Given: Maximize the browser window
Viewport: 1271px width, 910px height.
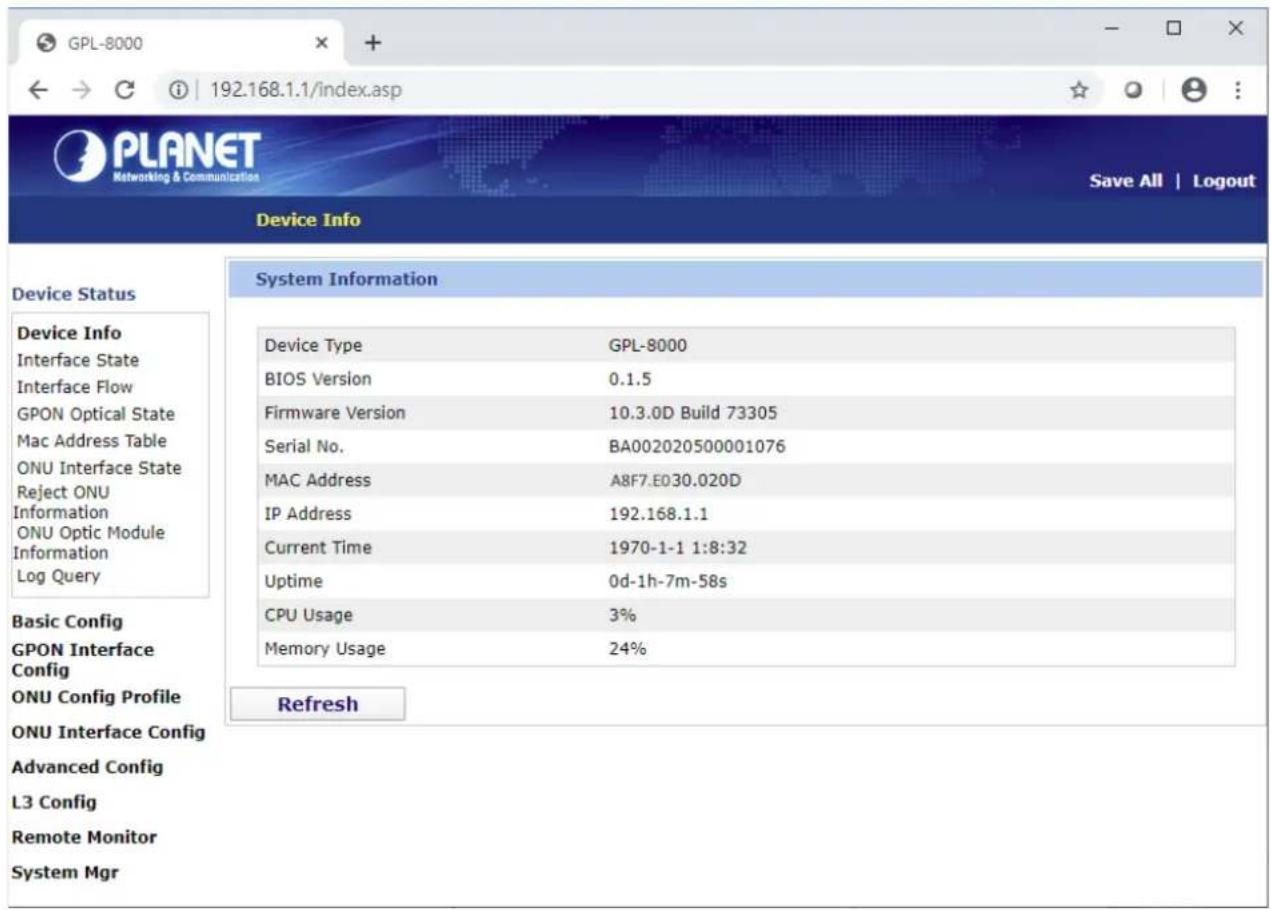Looking at the screenshot, I should 1174,28.
